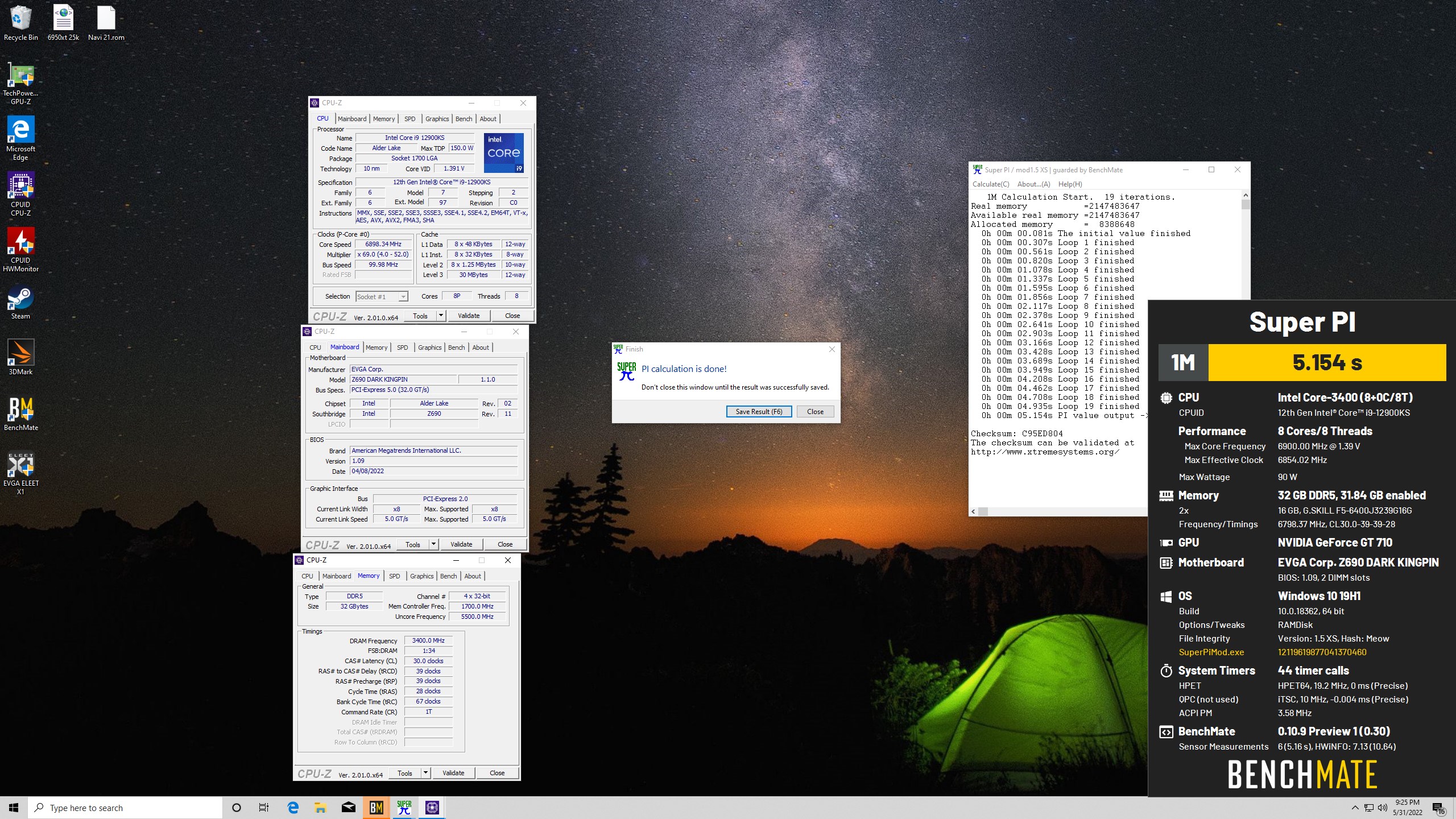Open Tools dropdown arrow in CPU-Z CPU window
The image size is (1456, 819).
tap(440, 316)
